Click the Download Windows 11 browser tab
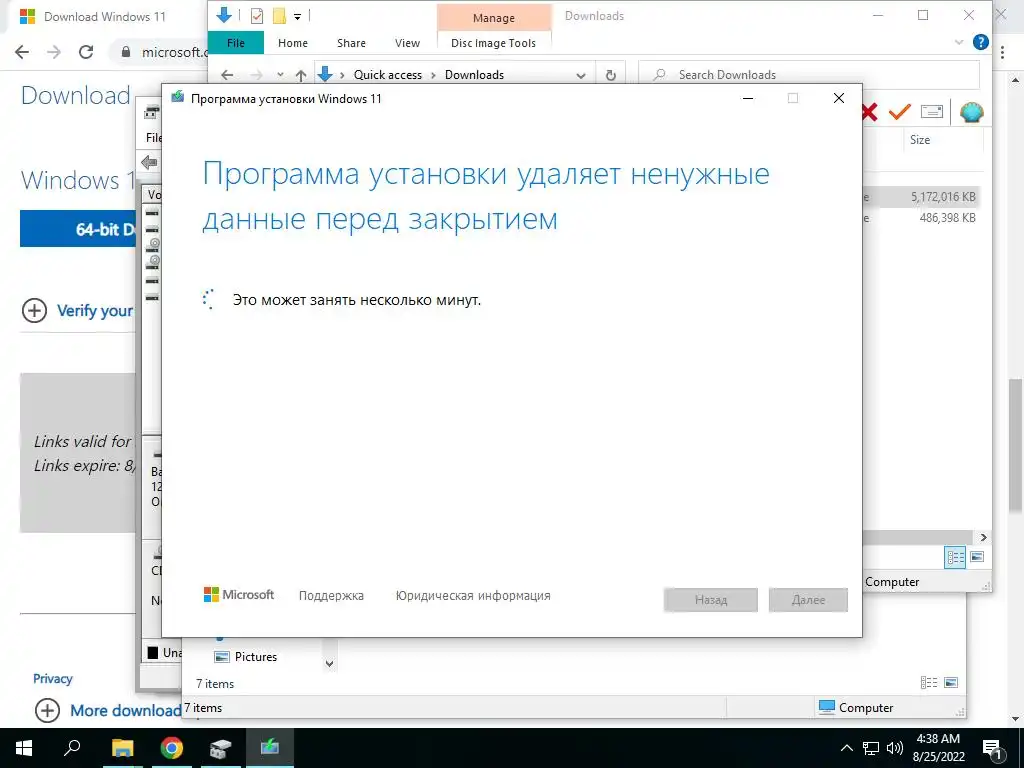The width and height of the screenshot is (1024, 768). [104, 17]
